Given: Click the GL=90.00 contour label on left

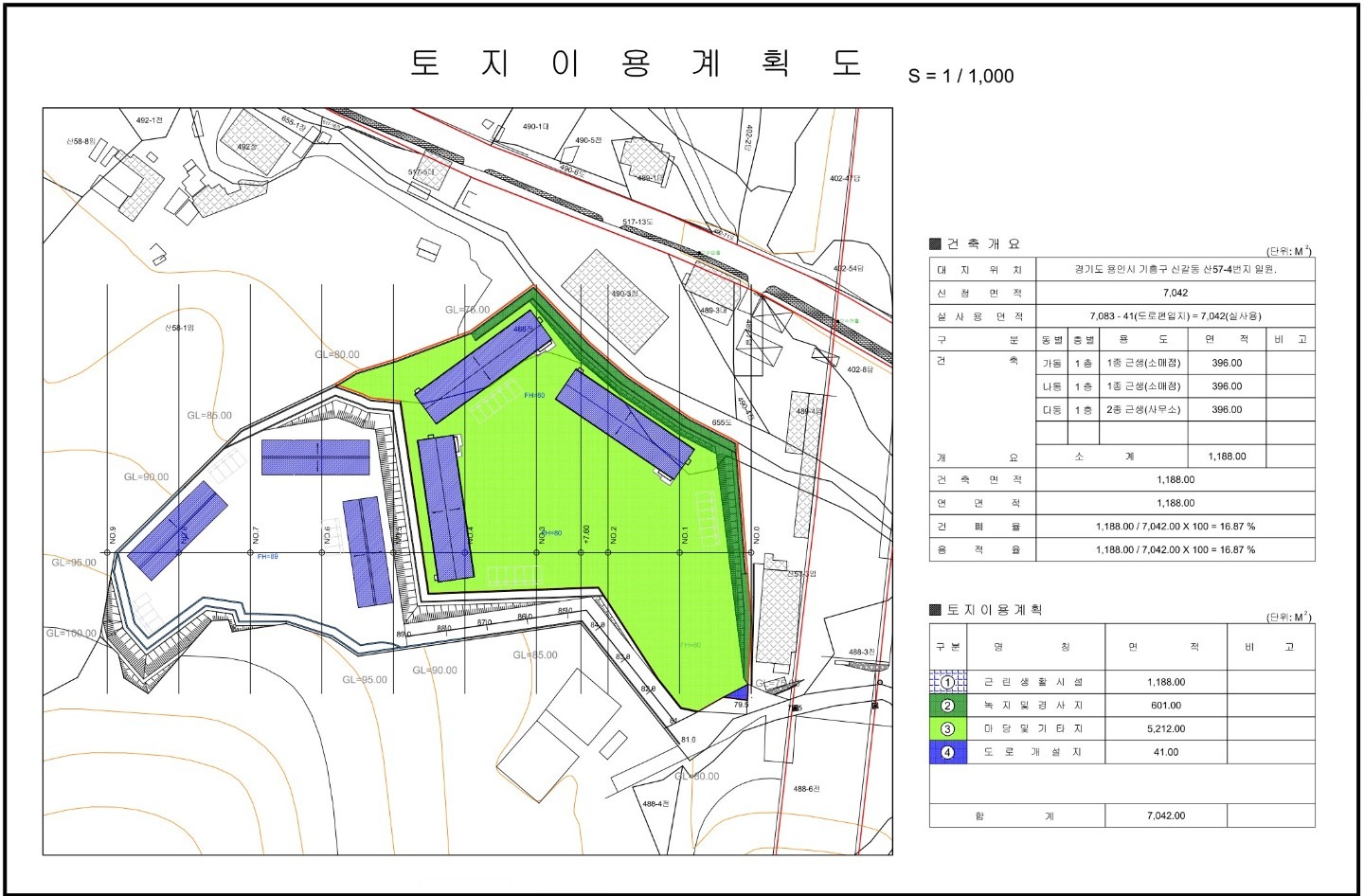Looking at the screenshot, I should click(x=146, y=477).
